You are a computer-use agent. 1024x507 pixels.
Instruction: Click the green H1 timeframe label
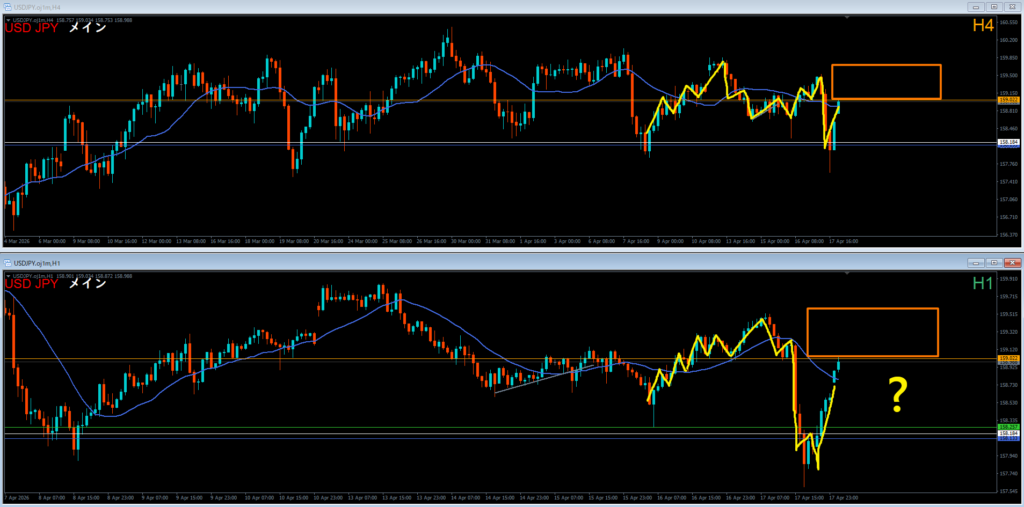click(x=981, y=285)
